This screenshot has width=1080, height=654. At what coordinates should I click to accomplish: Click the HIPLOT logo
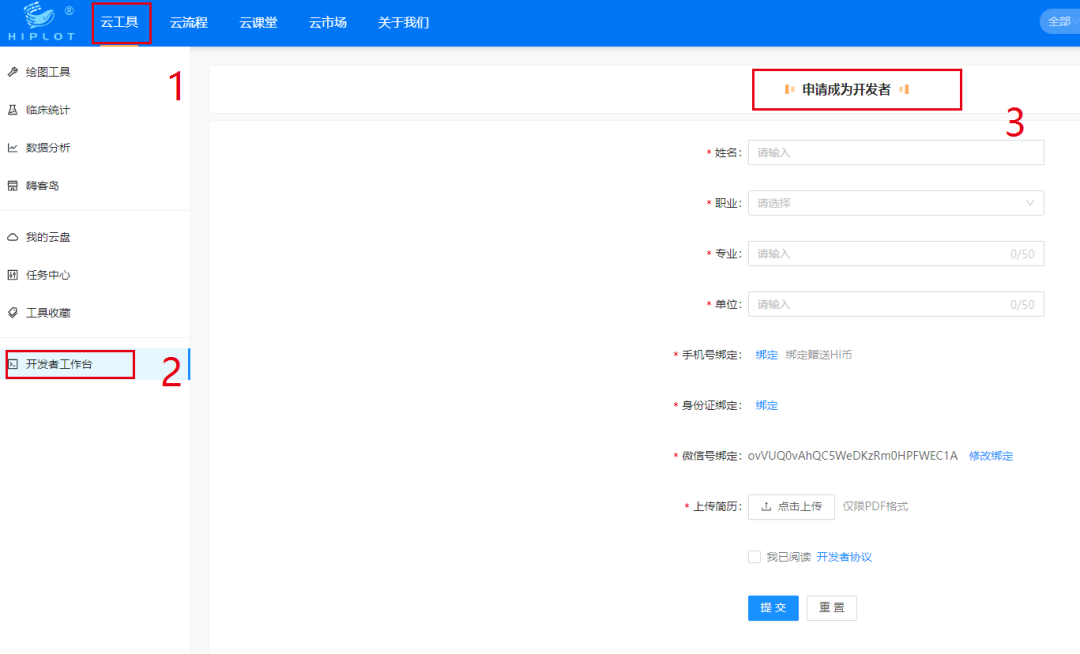(41, 21)
